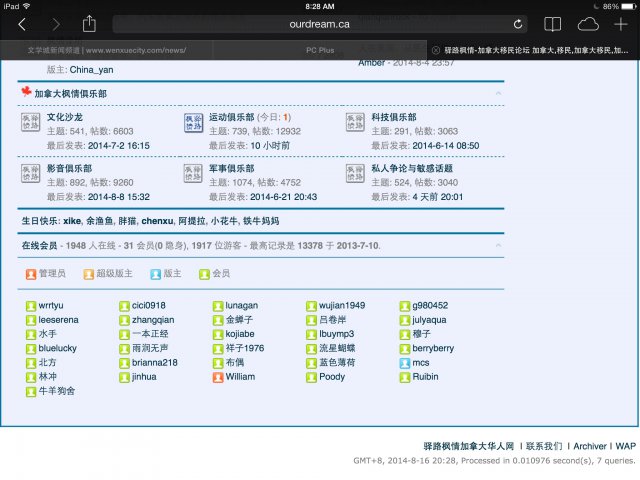Open a new tab with the plus icon
This screenshot has height=480, width=640.
[x=620, y=24]
